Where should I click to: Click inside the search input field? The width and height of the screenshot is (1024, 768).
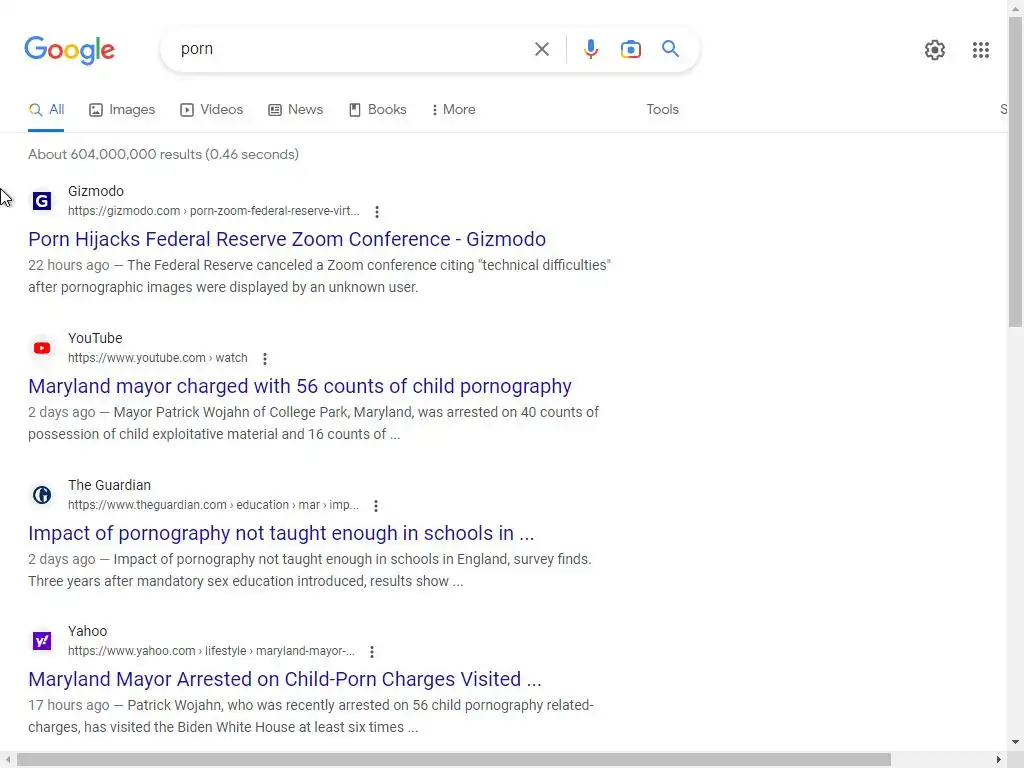click(x=350, y=49)
